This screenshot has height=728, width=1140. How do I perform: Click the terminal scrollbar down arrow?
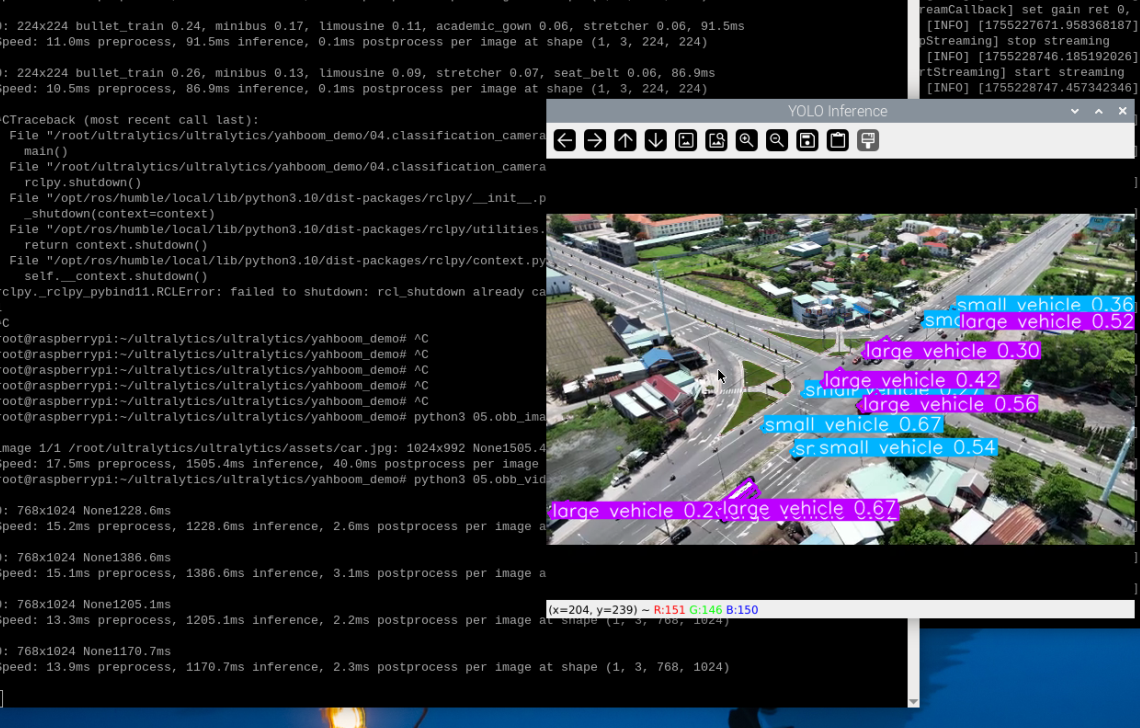tap(914, 702)
